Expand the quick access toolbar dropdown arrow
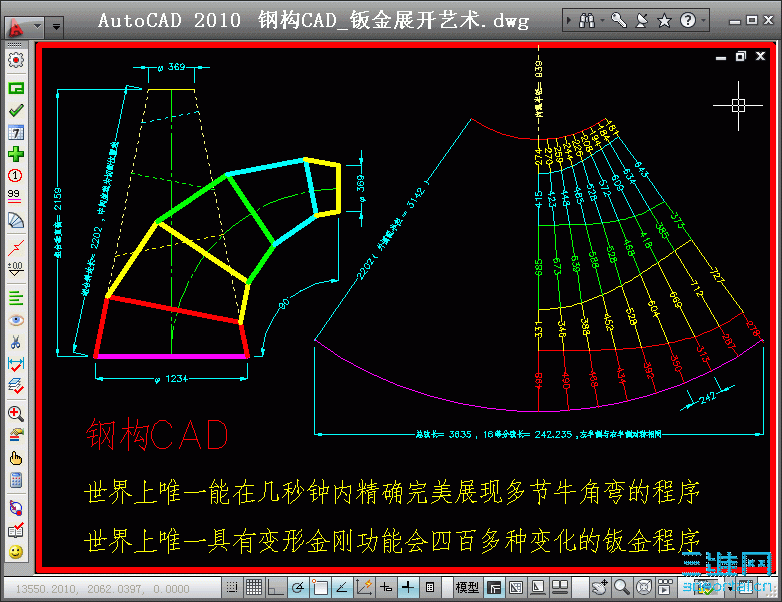 pos(56,27)
